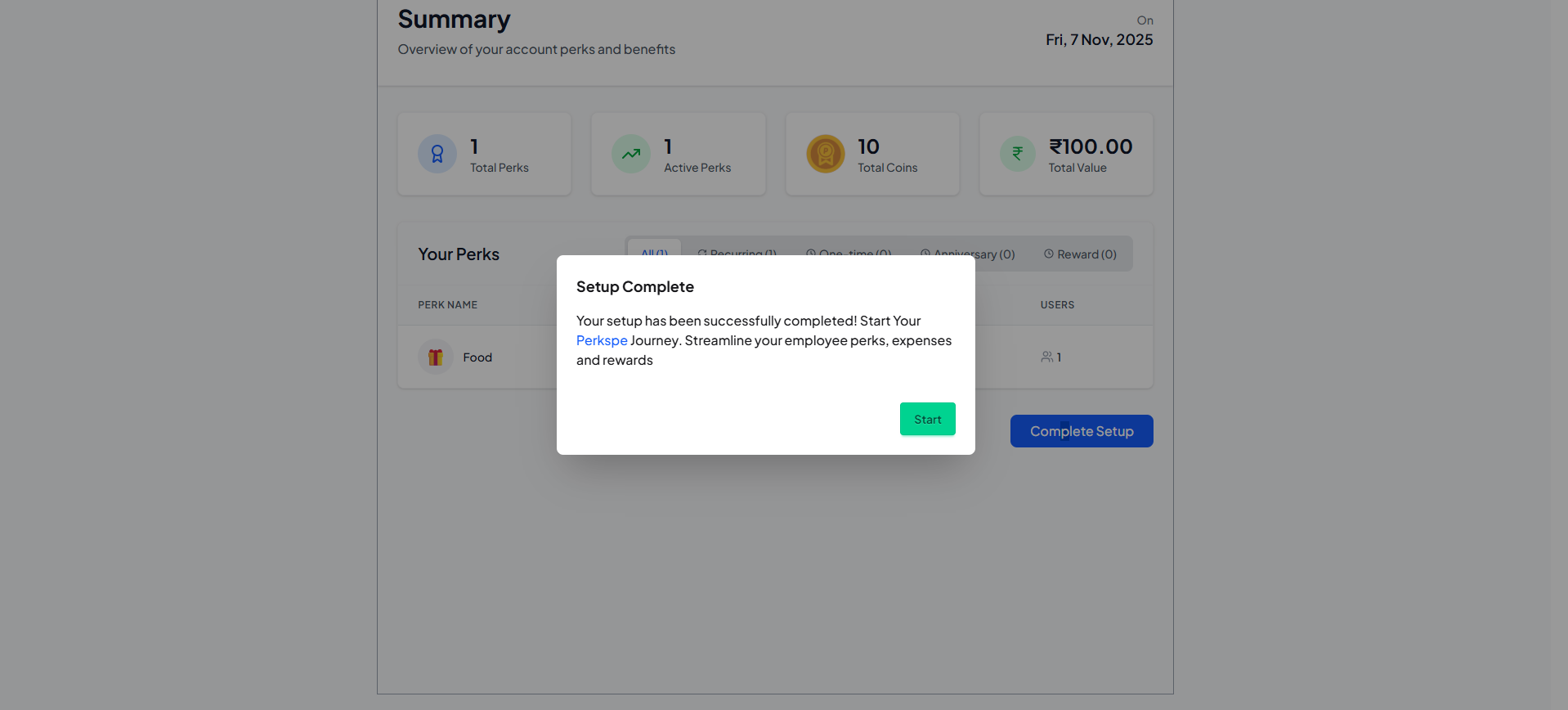Click the USERS column header
The image size is (1568, 710).
(x=1057, y=305)
